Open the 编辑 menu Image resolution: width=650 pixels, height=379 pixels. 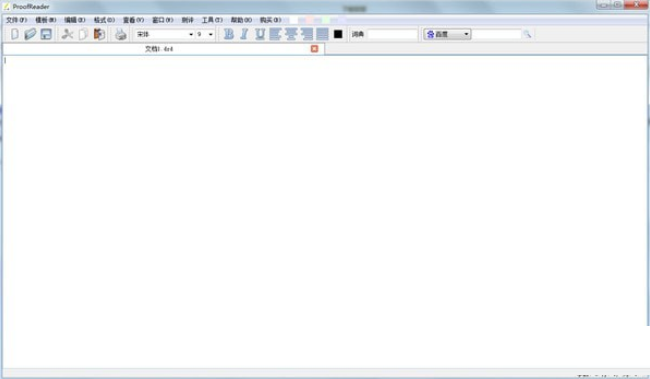(75, 20)
